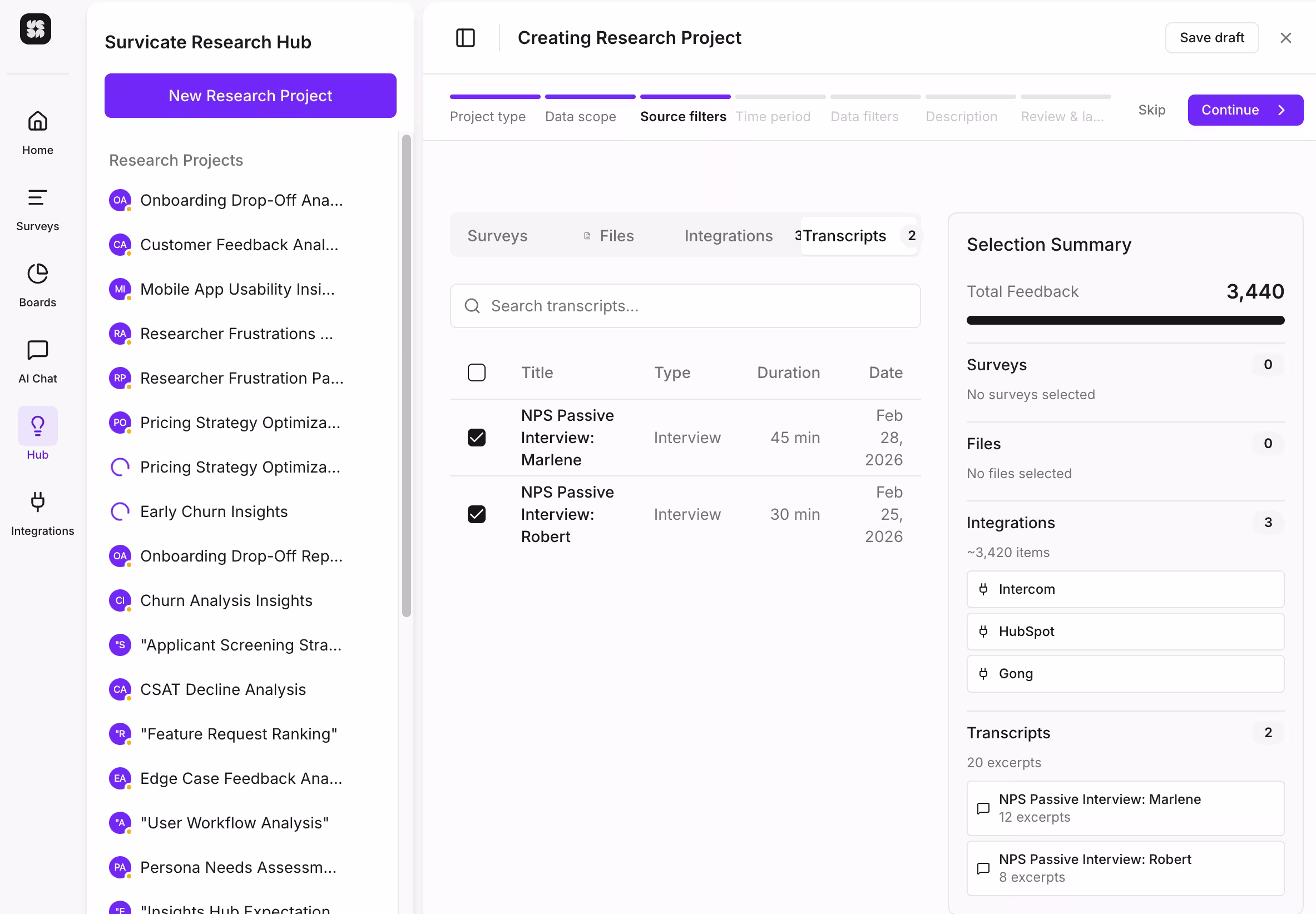Click the Save draft button
Viewport: 1316px width, 914px height.
[x=1211, y=38]
